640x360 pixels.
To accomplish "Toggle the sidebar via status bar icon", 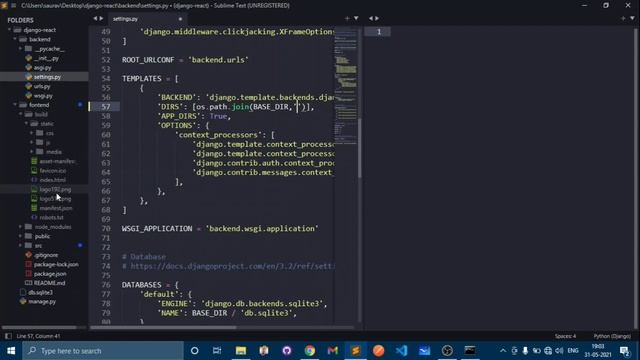I will [8, 336].
